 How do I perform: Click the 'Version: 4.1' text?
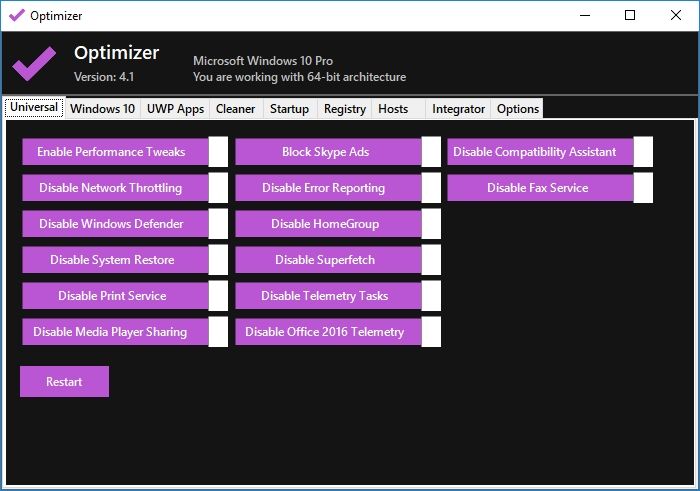104,77
